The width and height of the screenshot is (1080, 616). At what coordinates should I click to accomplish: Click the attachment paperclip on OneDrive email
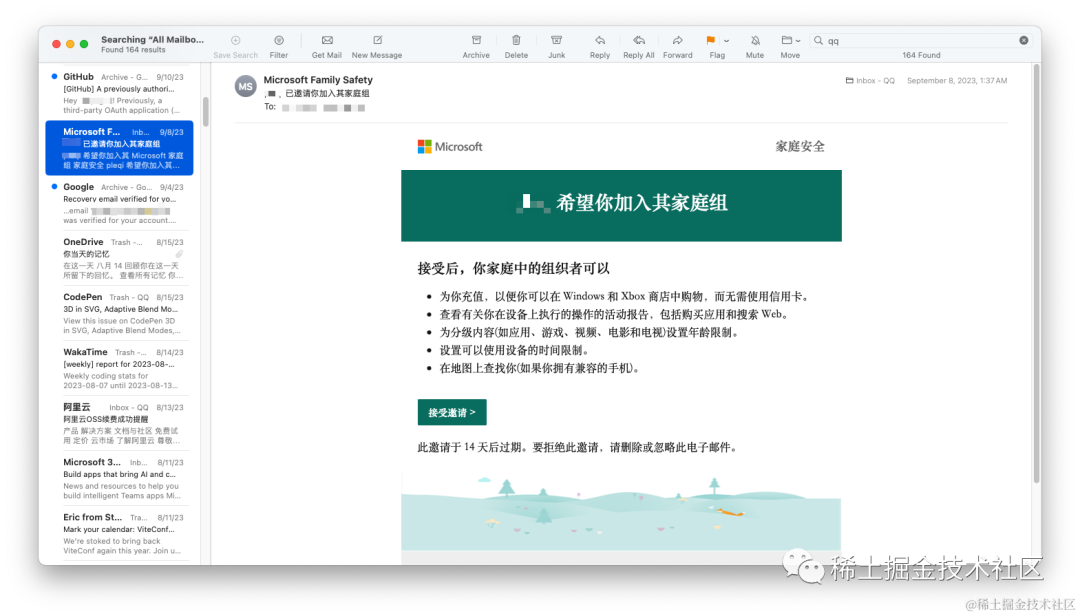pyautogui.click(x=179, y=254)
